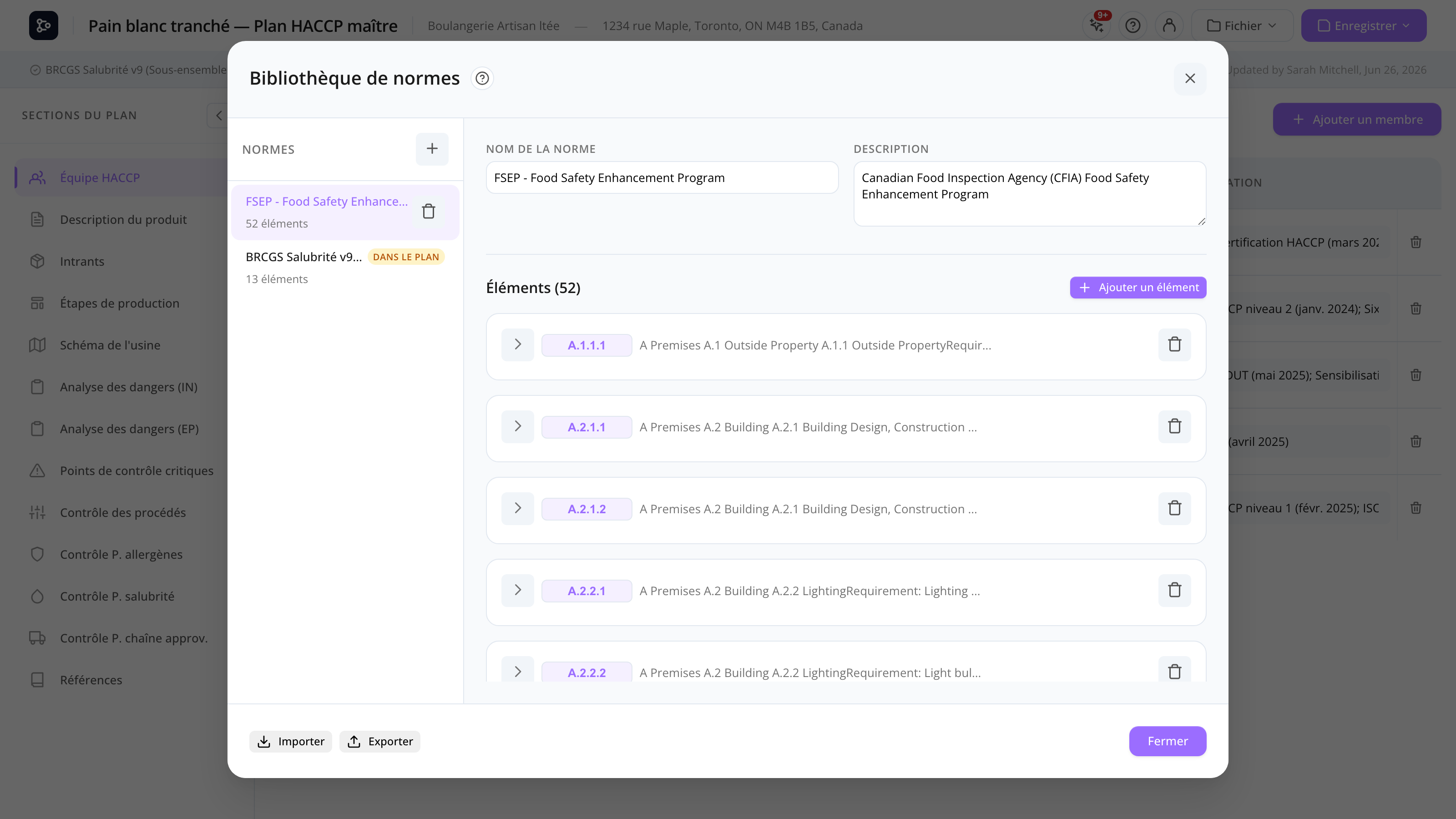1456x819 pixels.
Task: Click the DANS LE PLAN badge
Action: (x=406, y=257)
